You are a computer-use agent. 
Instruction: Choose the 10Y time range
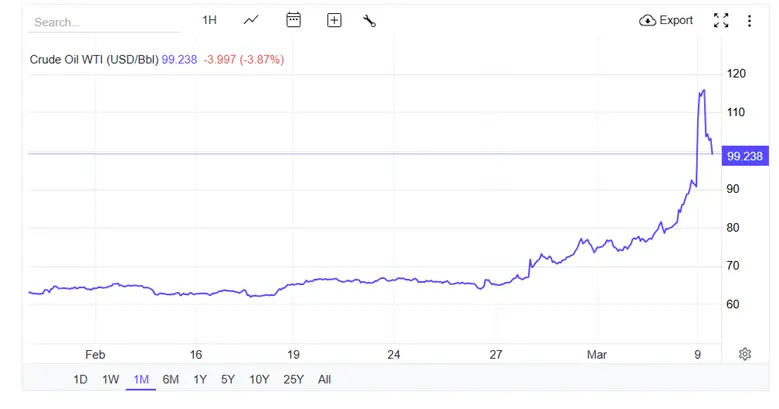(x=259, y=379)
